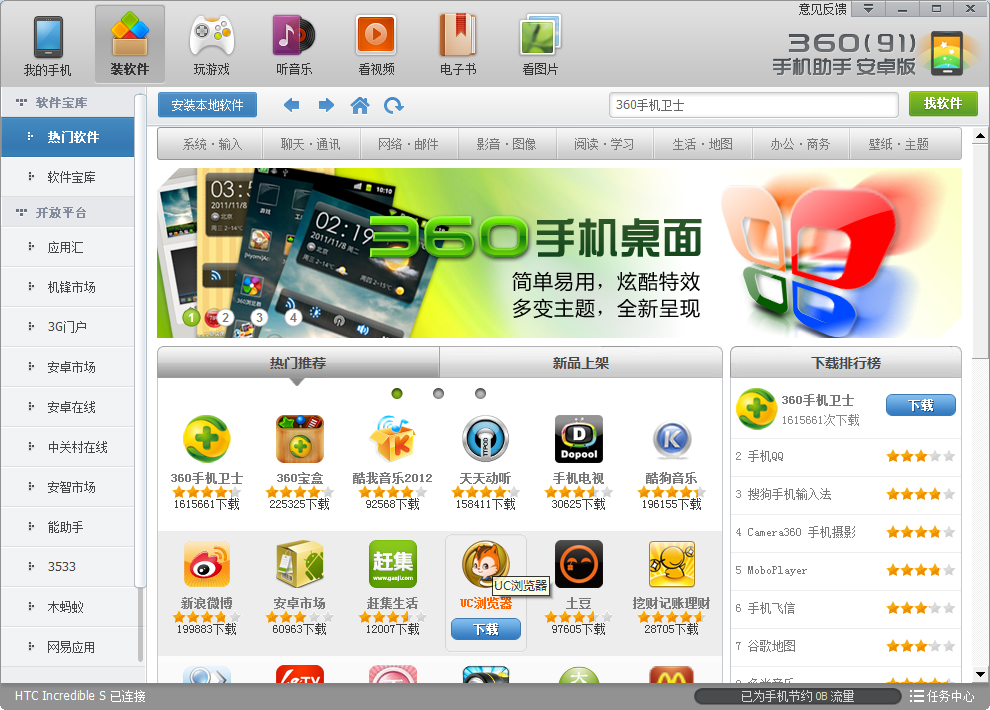The image size is (990, 710).
Task: Select the 新浪微博 app icon
Action: 206,565
